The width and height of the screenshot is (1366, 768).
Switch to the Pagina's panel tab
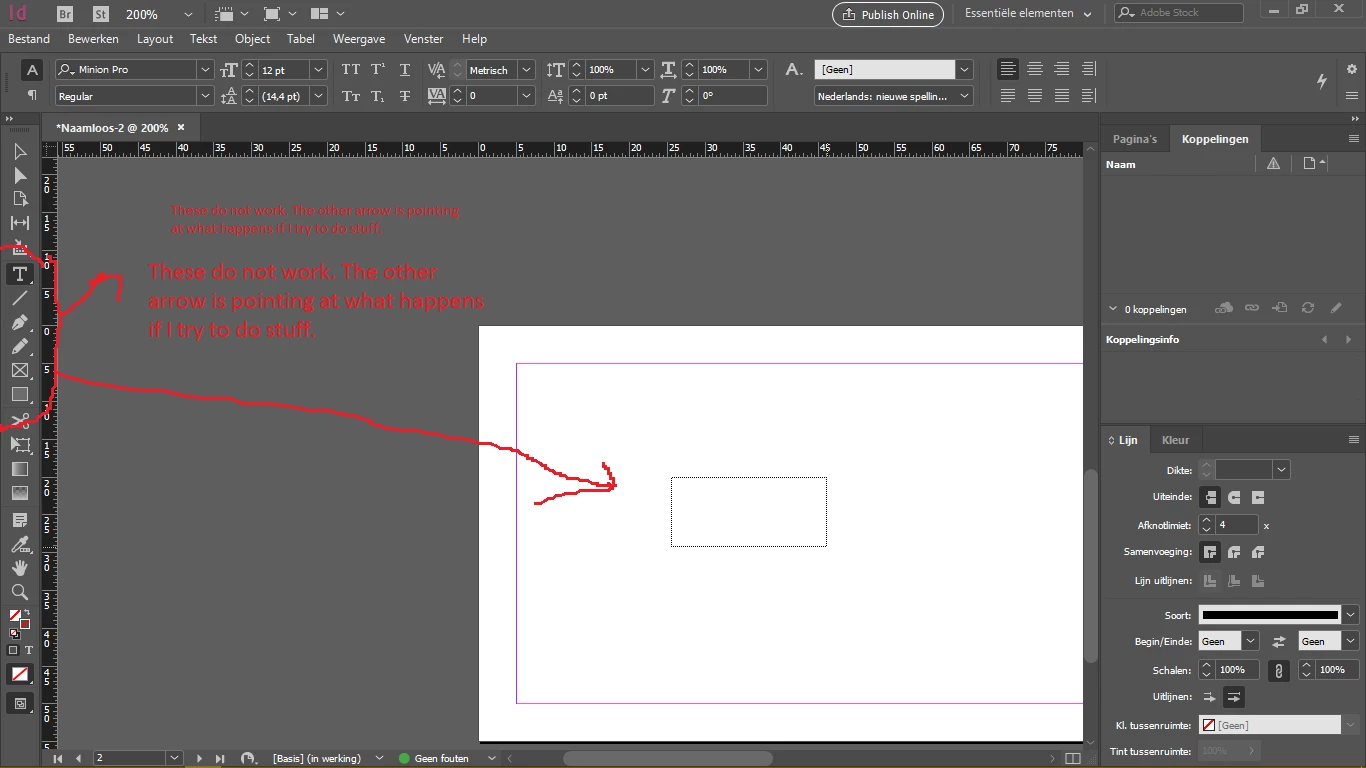[x=1134, y=139]
